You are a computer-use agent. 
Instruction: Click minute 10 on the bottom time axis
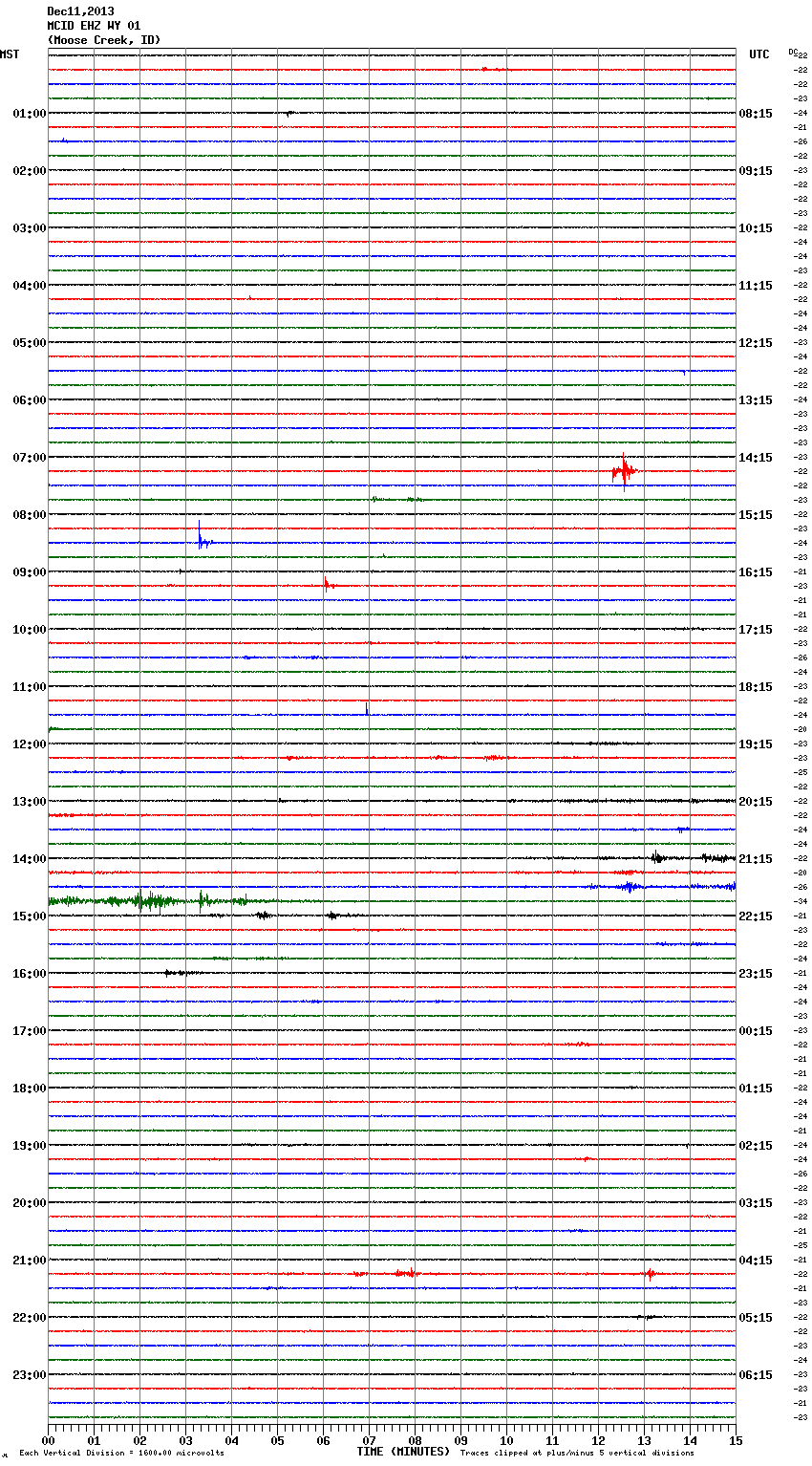tap(506, 1440)
